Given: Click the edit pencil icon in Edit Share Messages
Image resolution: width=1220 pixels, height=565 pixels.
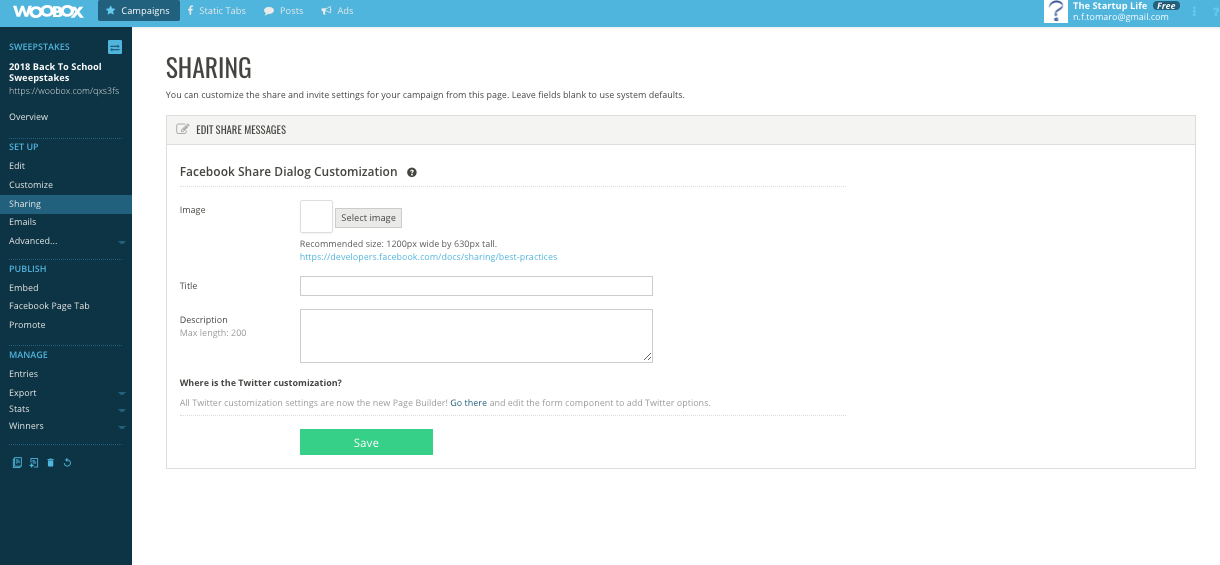Looking at the screenshot, I should click(182, 129).
